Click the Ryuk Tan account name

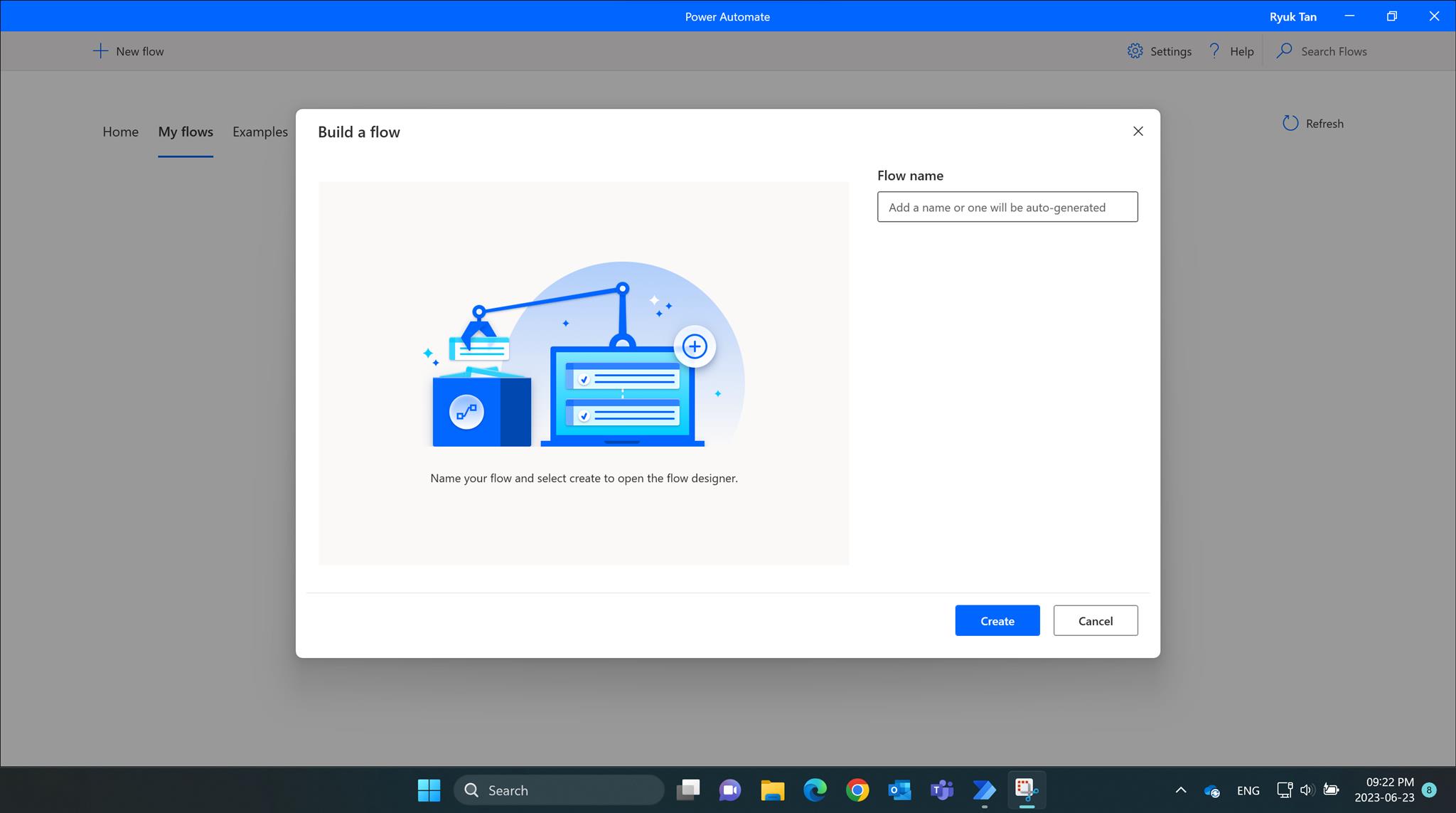pyautogui.click(x=1293, y=16)
